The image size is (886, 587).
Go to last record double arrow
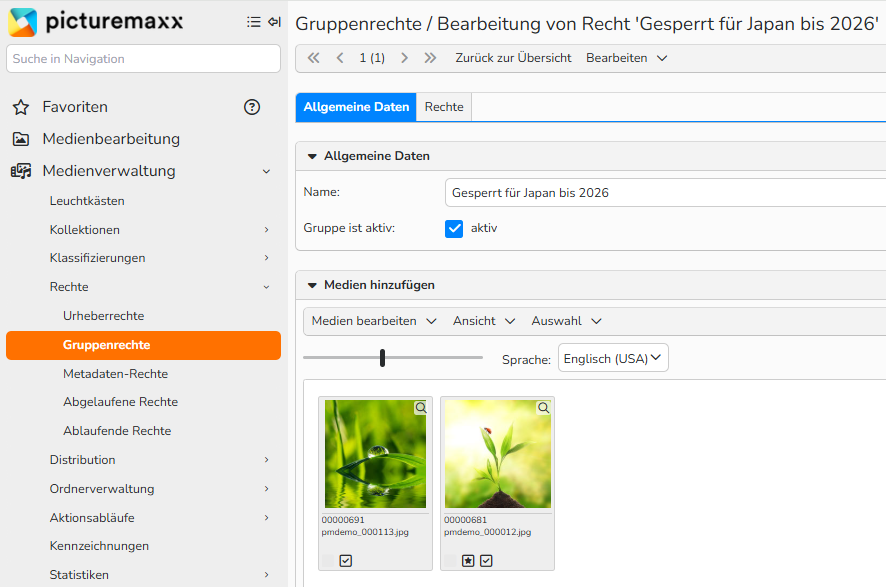[x=430, y=58]
